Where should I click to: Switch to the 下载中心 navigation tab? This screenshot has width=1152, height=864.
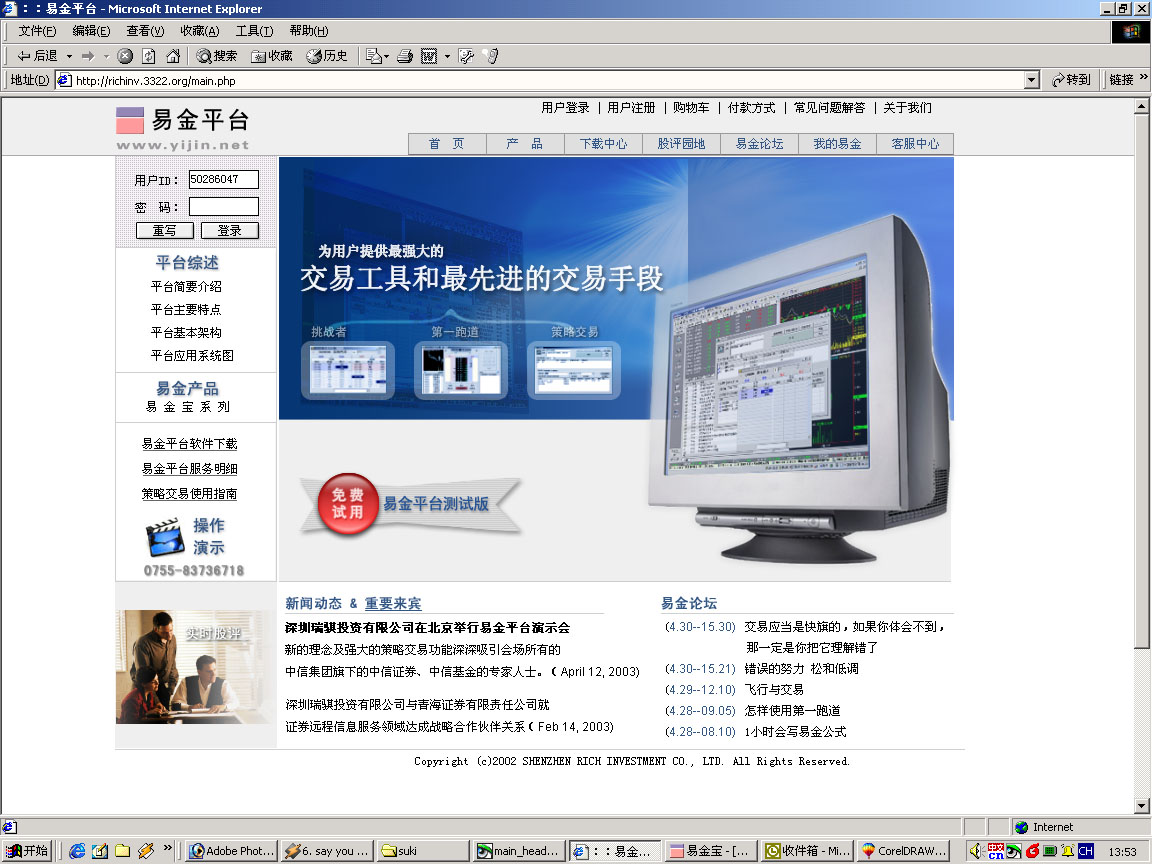click(x=603, y=144)
